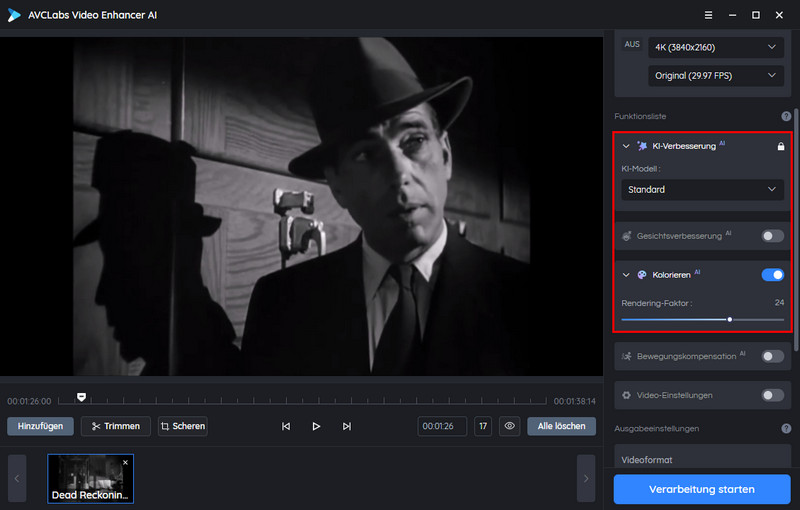The height and width of the screenshot is (510, 800).
Task: Toggle the eye preview button
Action: coord(509,426)
